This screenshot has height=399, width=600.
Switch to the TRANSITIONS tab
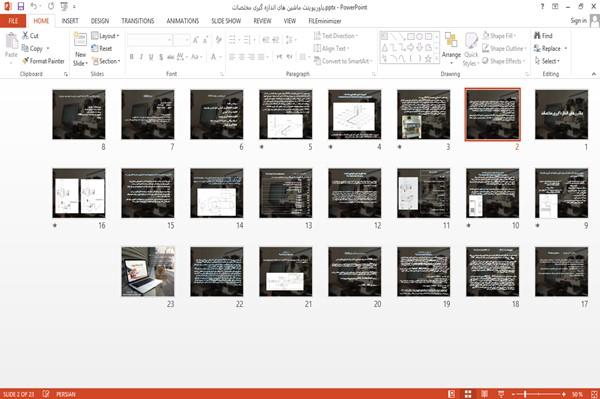pyautogui.click(x=138, y=21)
